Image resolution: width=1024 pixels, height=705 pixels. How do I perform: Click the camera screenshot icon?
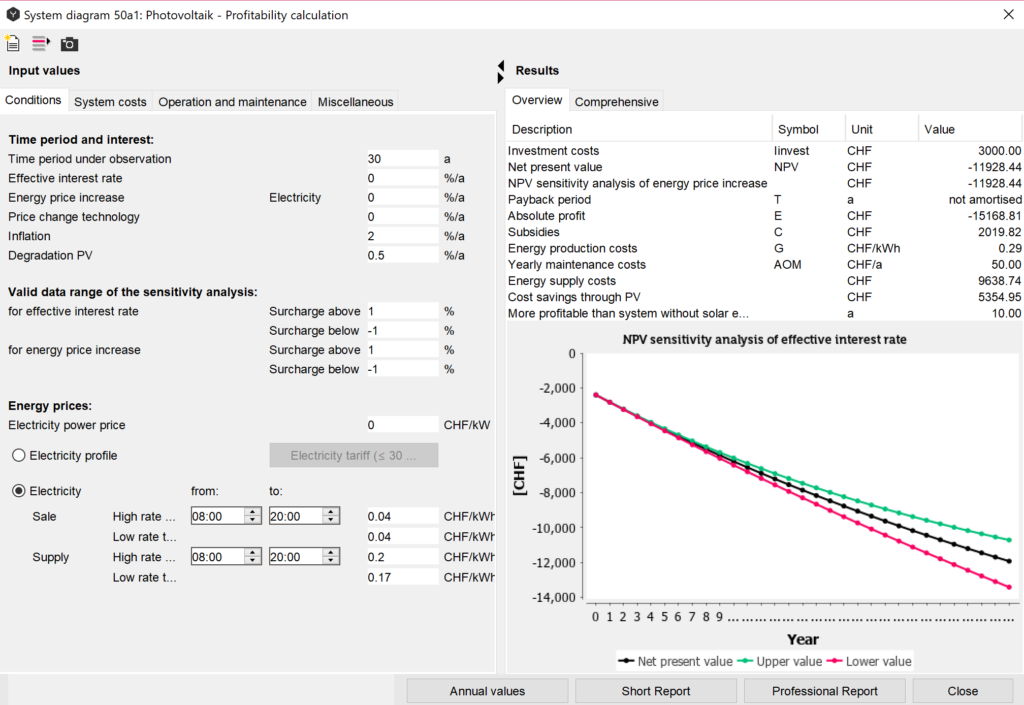coord(69,44)
